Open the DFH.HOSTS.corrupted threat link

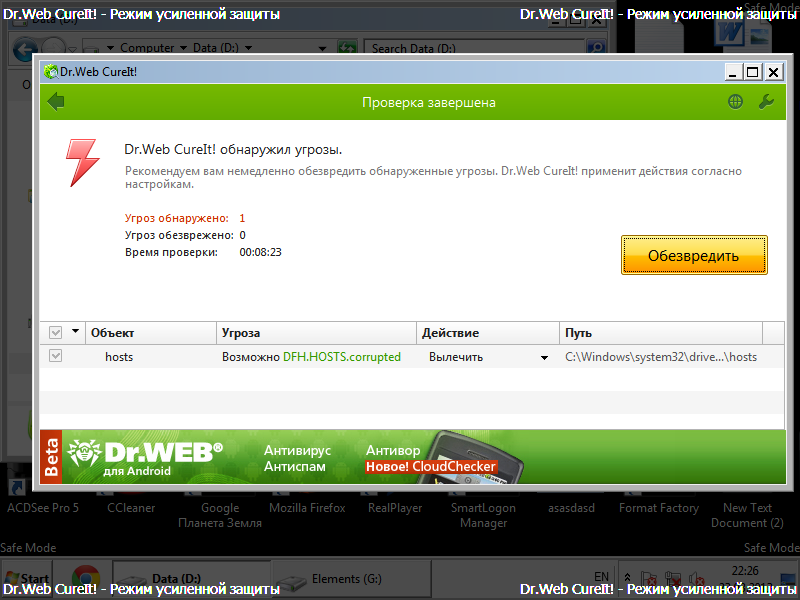click(342, 357)
